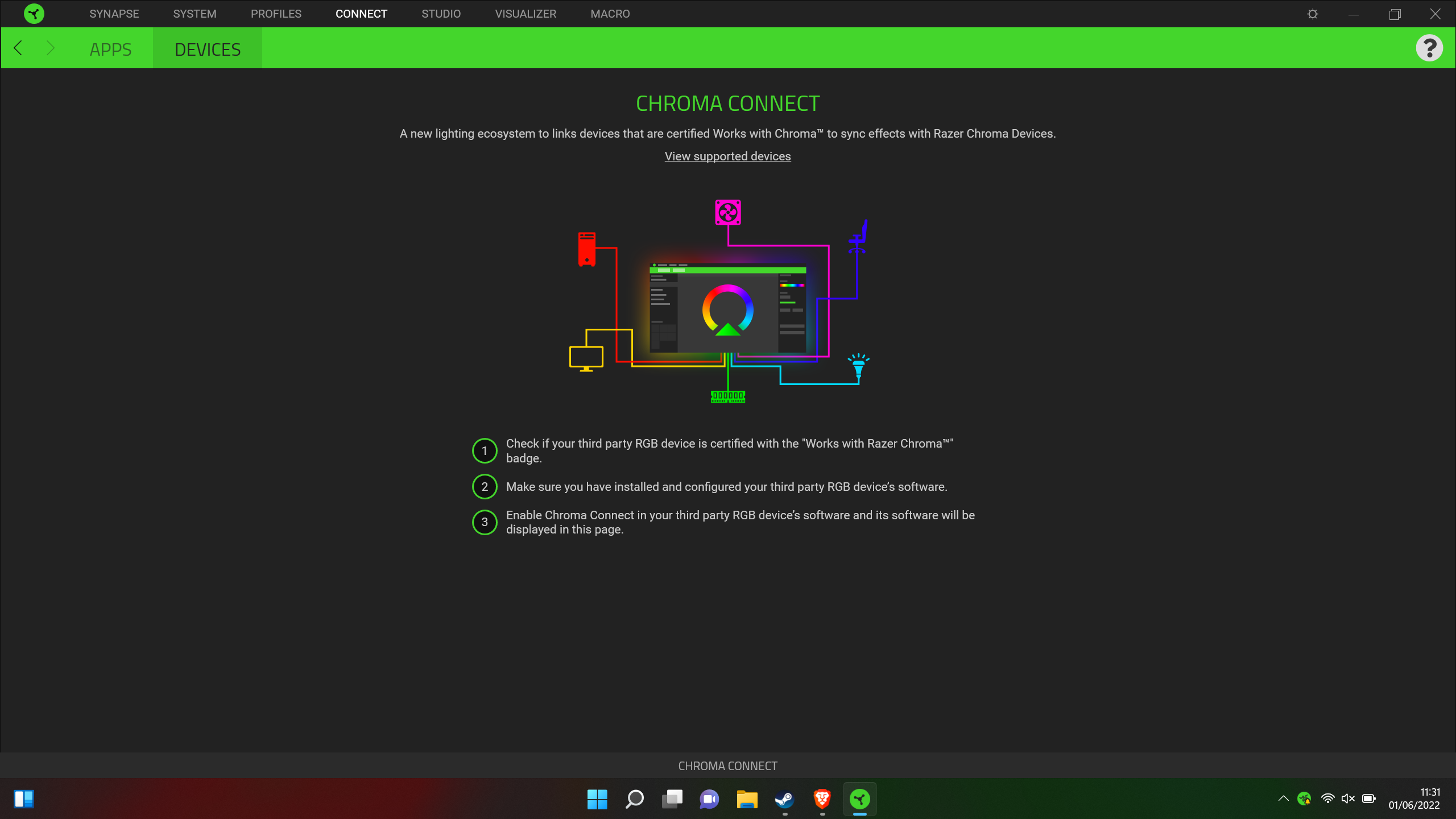Open File Explorer from the taskbar
The width and height of the screenshot is (1456, 819).
747,799
